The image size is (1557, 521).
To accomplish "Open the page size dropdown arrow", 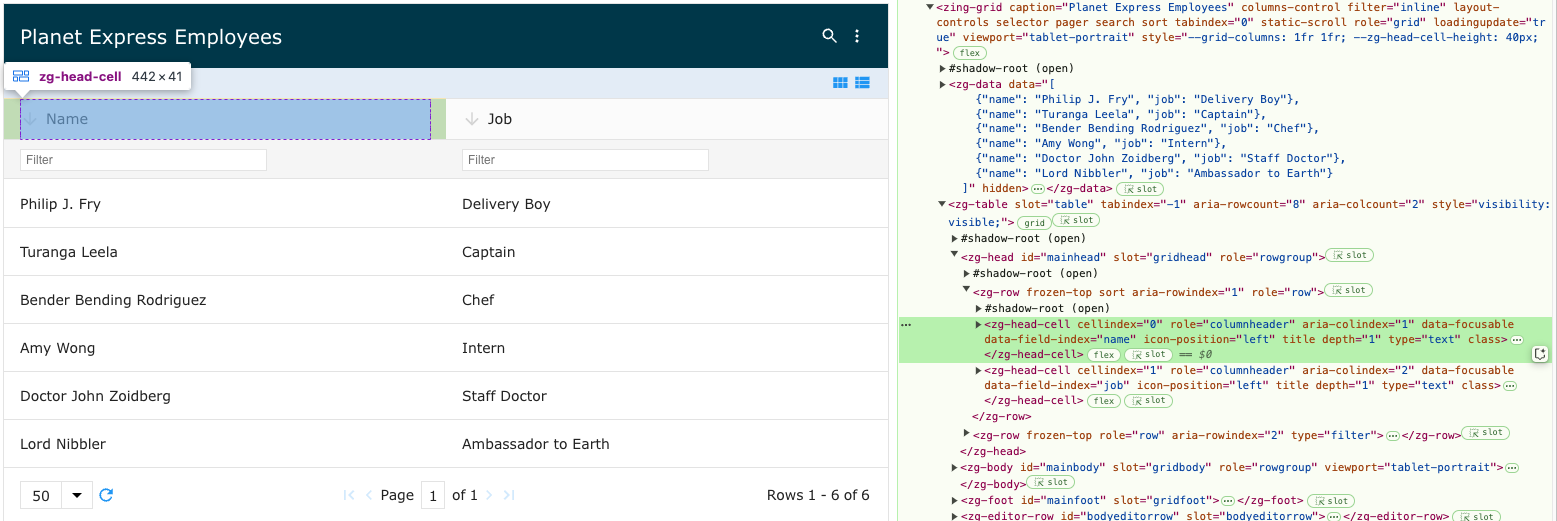I will click(77, 495).
